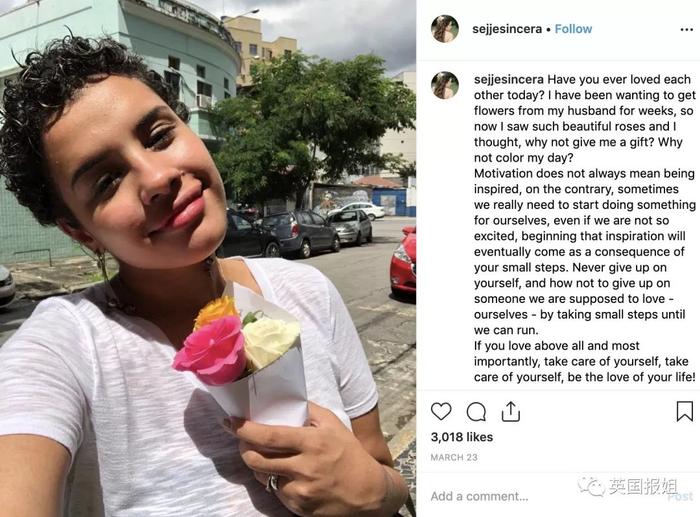Like the post with the heart icon

pyautogui.click(x=441, y=411)
